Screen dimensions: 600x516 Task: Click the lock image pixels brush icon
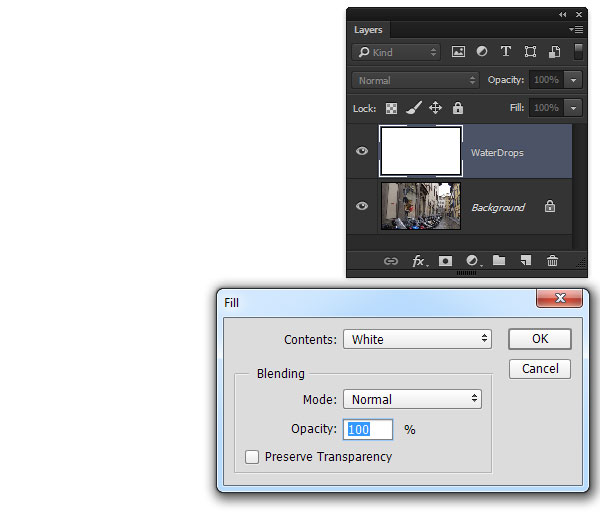(413, 108)
